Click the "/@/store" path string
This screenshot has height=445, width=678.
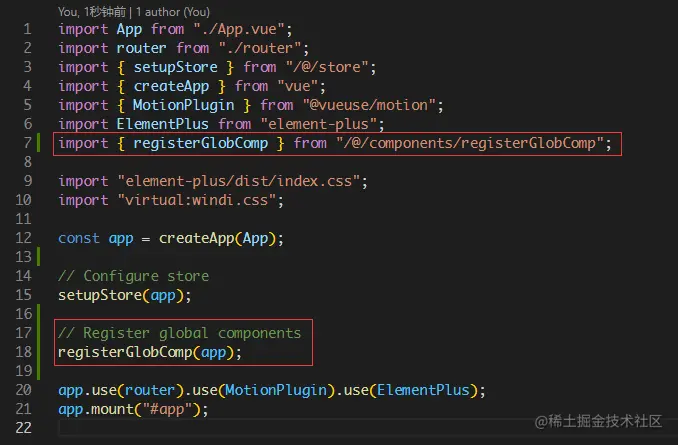pos(327,67)
